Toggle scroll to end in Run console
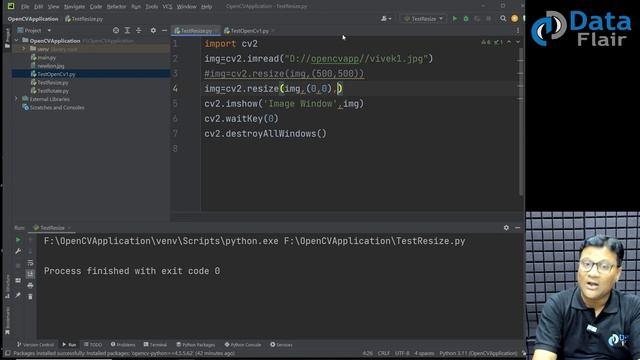 pyautogui.click(x=30, y=274)
